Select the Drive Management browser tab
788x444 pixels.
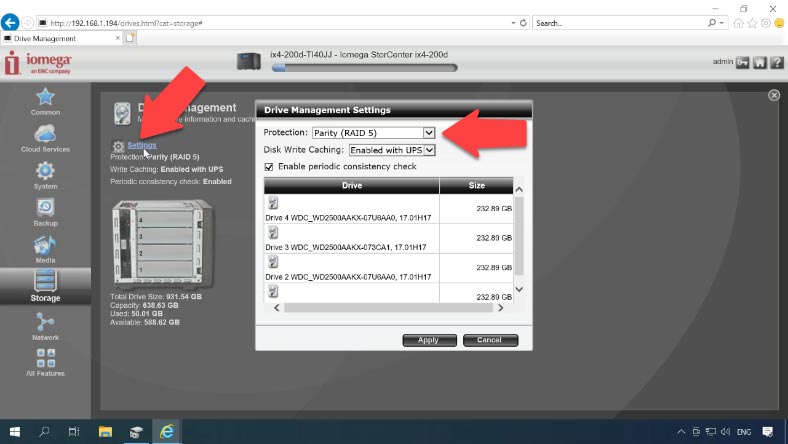coord(61,38)
